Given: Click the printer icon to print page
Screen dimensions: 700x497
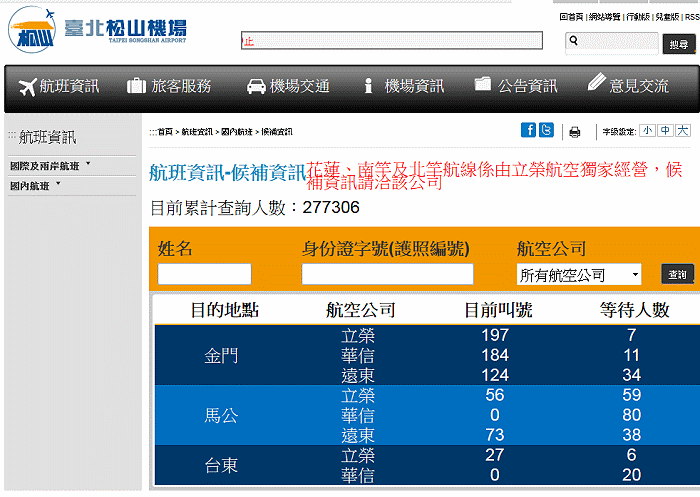Looking at the screenshot, I should (x=575, y=132).
